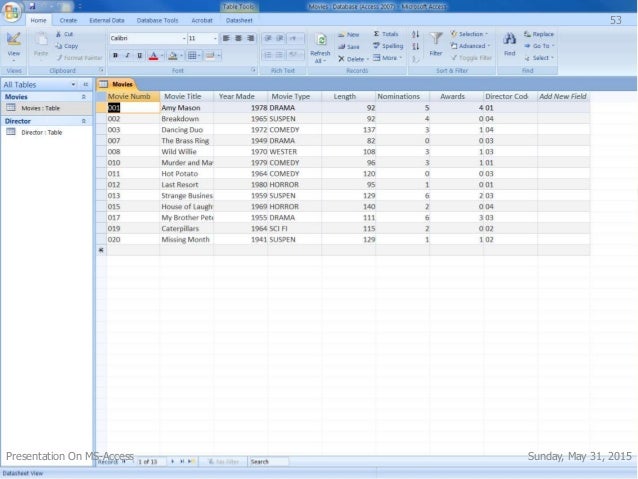Click the record Search box
This screenshot has width=638, height=479.
click(268, 462)
